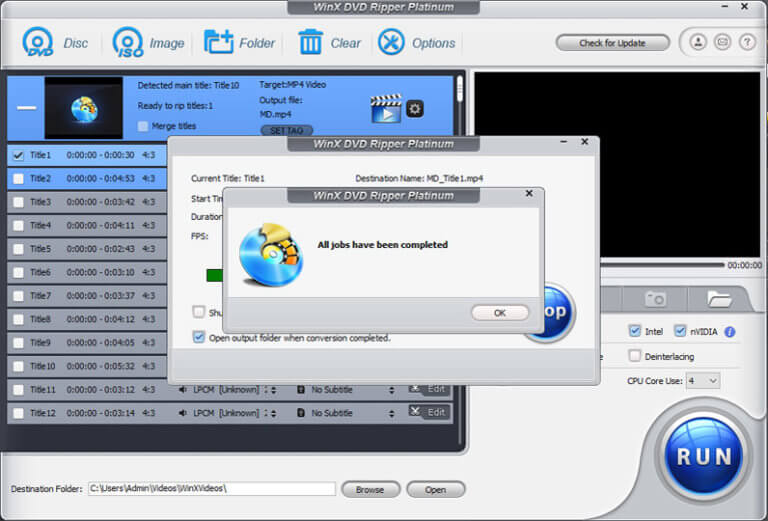Image resolution: width=768 pixels, height=521 pixels.
Task: Click the DVD preview thumbnail
Action: [x=84, y=108]
